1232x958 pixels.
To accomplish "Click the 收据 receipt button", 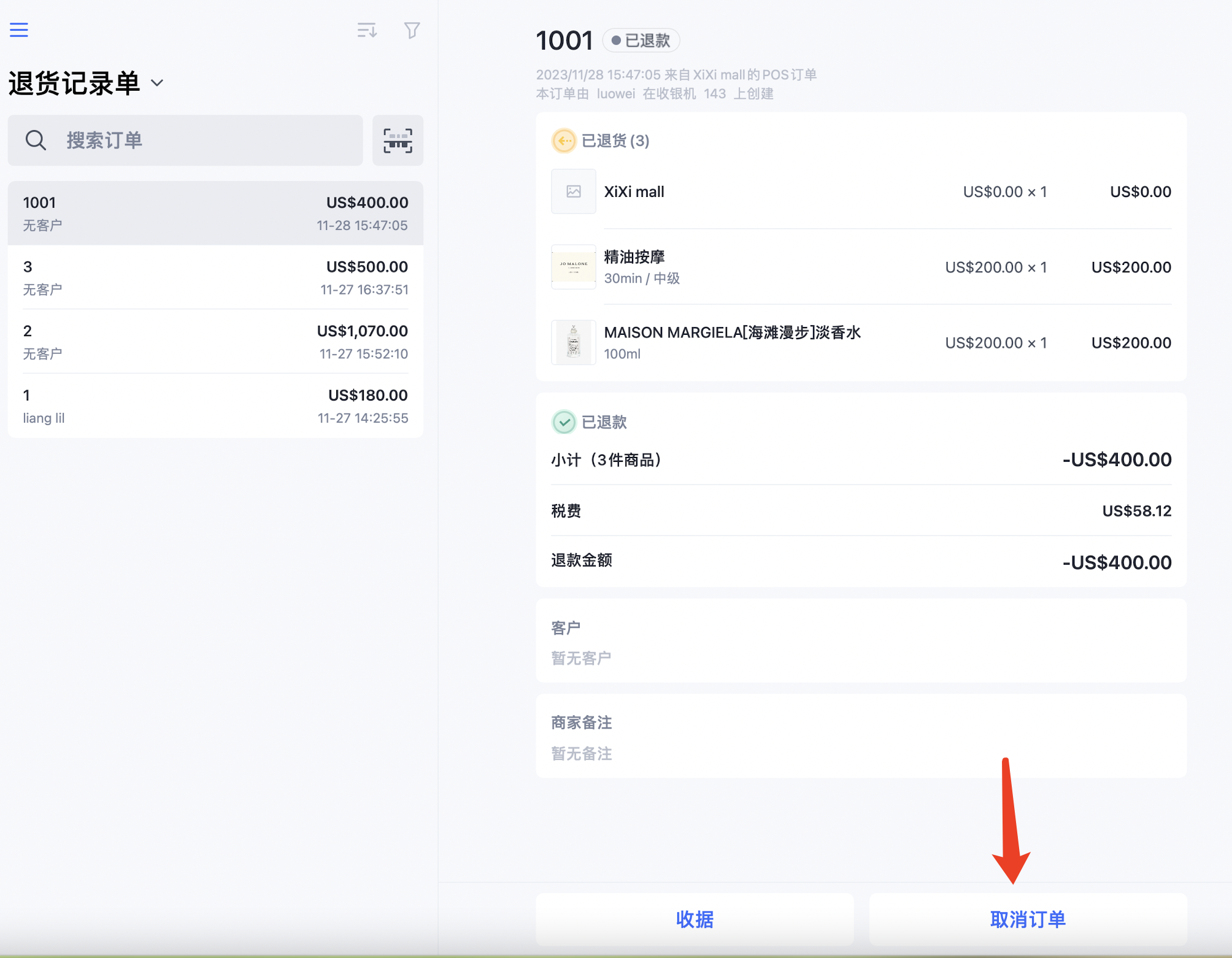I will pyautogui.click(x=695, y=919).
